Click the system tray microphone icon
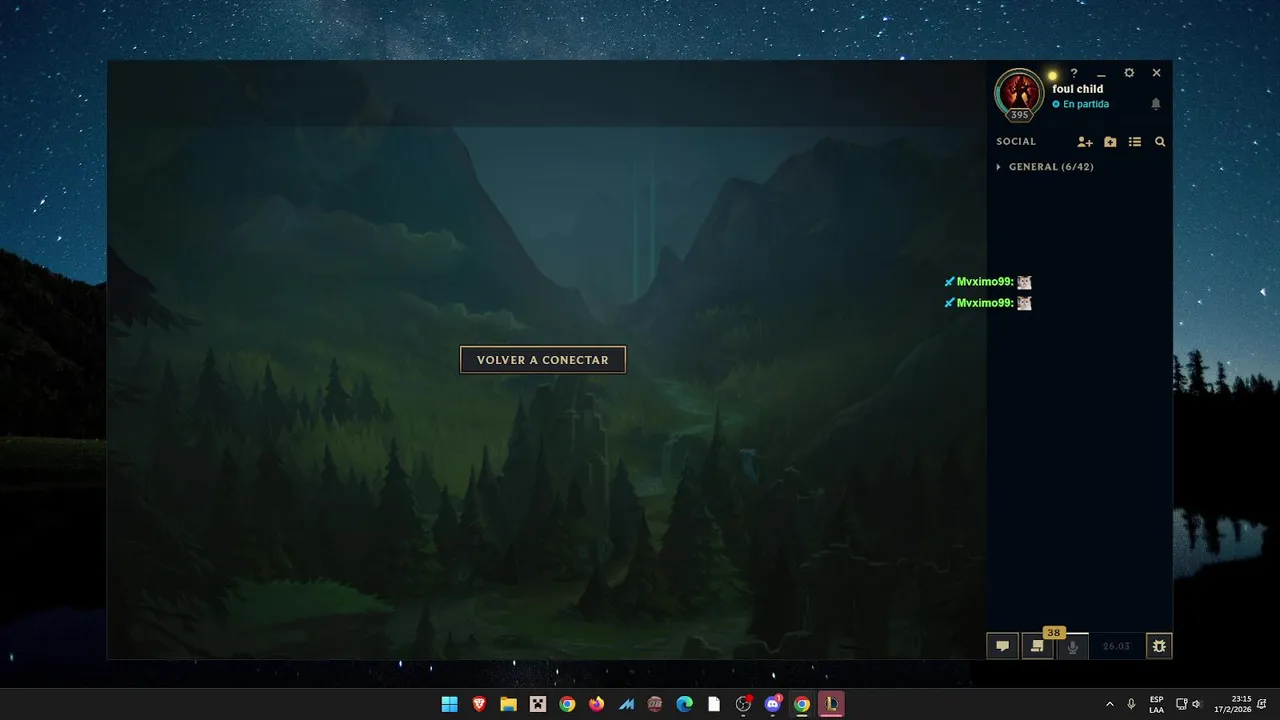Screen dimensions: 1280x720 [1131, 704]
